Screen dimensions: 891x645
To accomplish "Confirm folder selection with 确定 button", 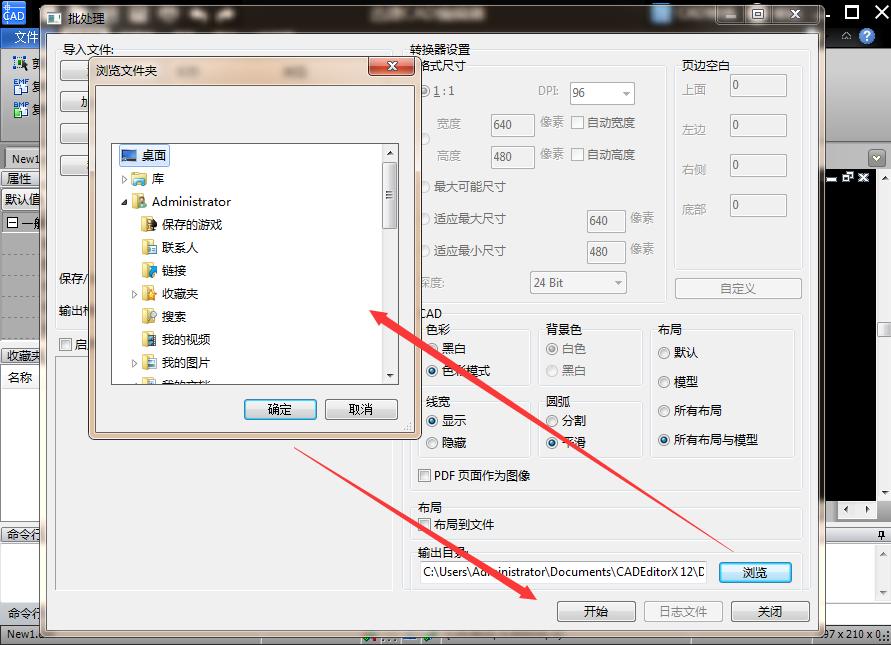I will coord(279,409).
